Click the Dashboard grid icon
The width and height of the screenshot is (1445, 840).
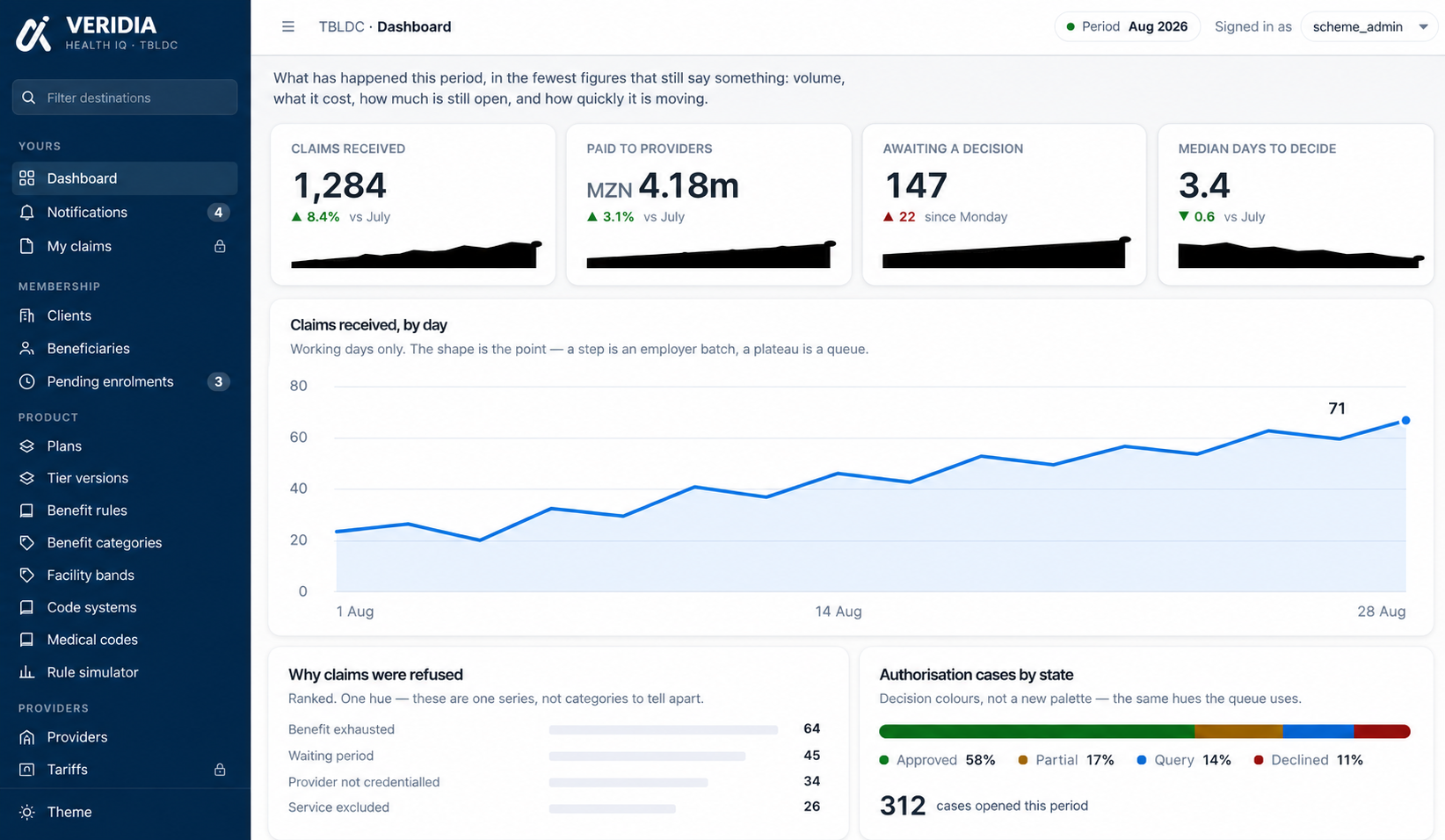pos(27,178)
